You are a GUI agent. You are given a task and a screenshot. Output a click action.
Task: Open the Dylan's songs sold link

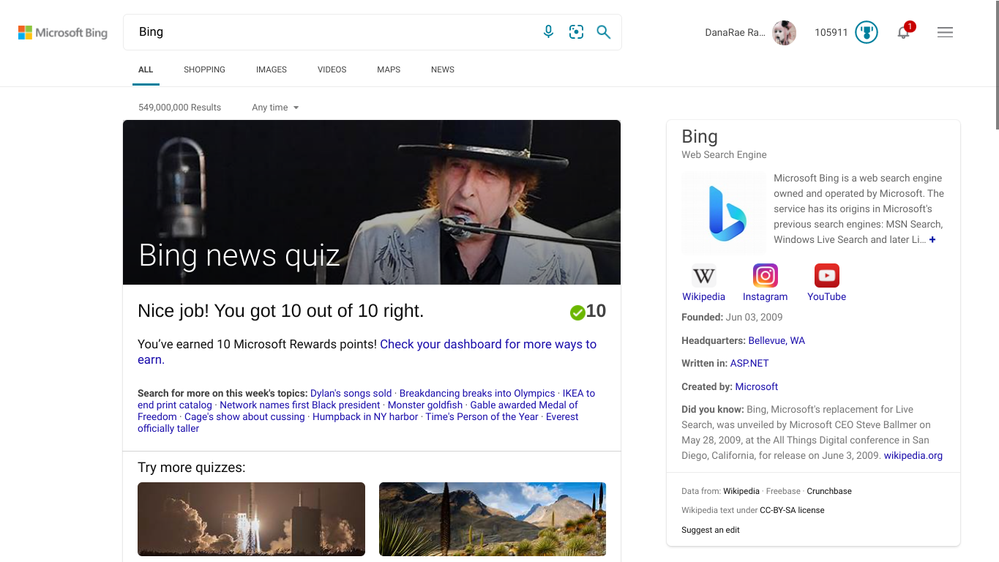351,393
